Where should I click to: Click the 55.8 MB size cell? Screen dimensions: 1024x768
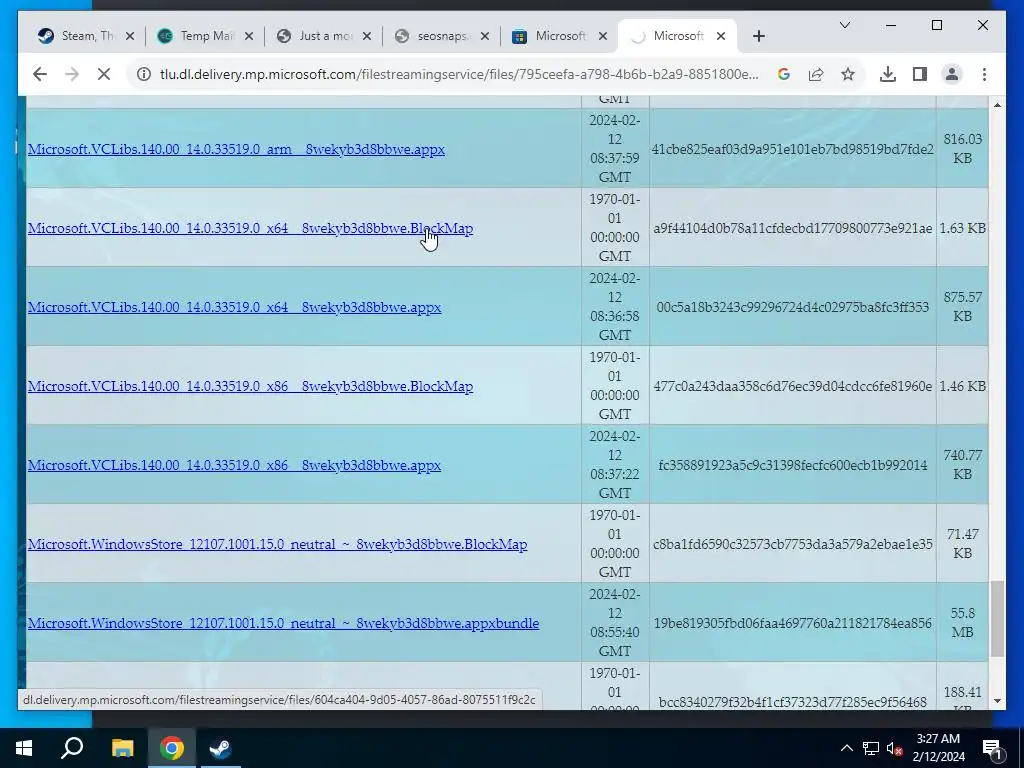pyautogui.click(x=963, y=623)
